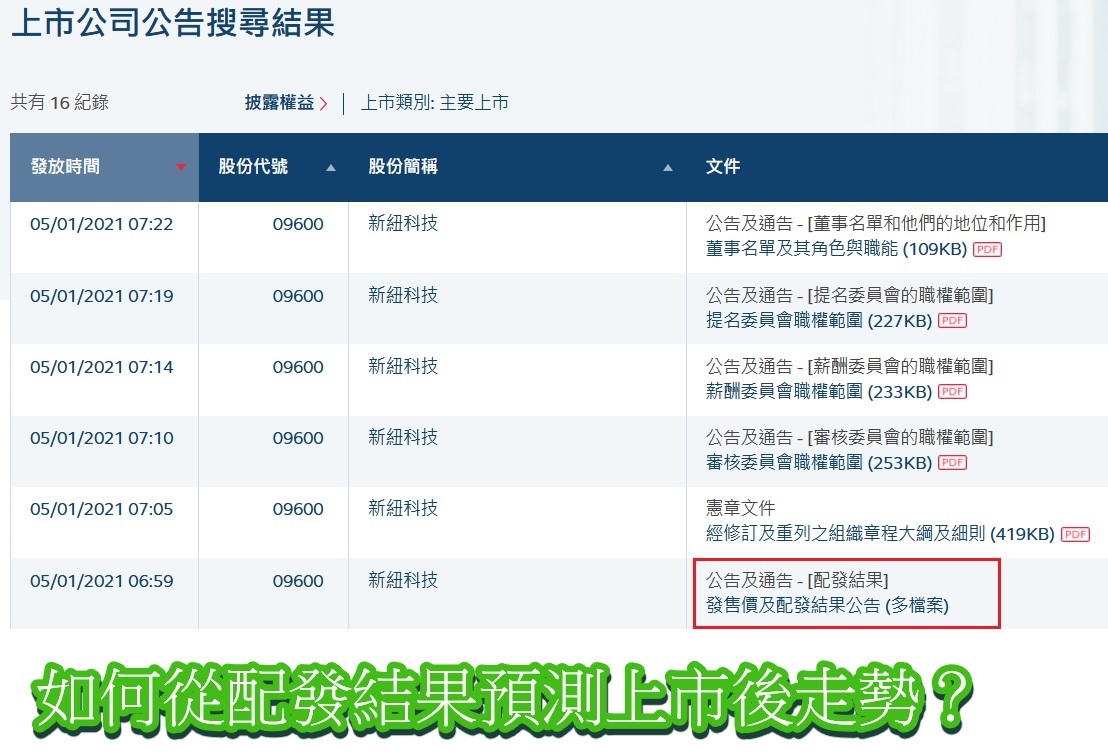Open 審核委員會職權範圍 (253KB) document link

pos(819,463)
